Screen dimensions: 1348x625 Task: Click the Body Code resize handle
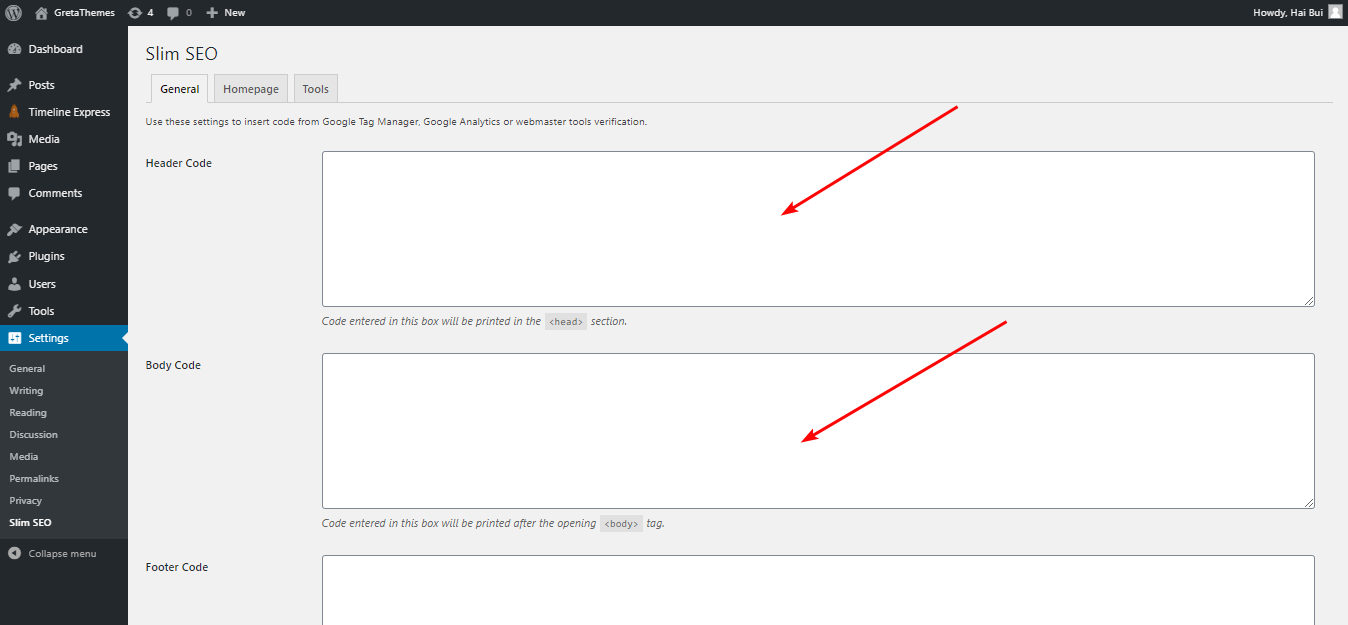[x=1309, y=503]
